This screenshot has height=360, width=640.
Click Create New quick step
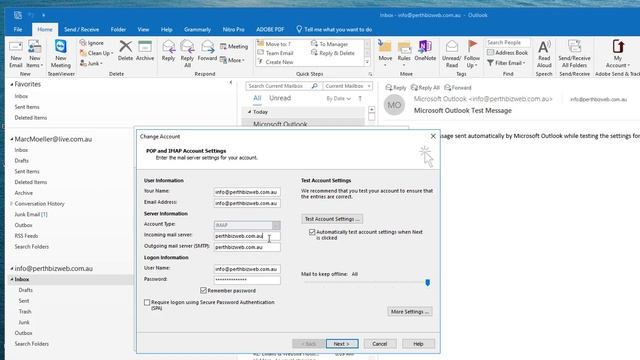pos(276,62)
